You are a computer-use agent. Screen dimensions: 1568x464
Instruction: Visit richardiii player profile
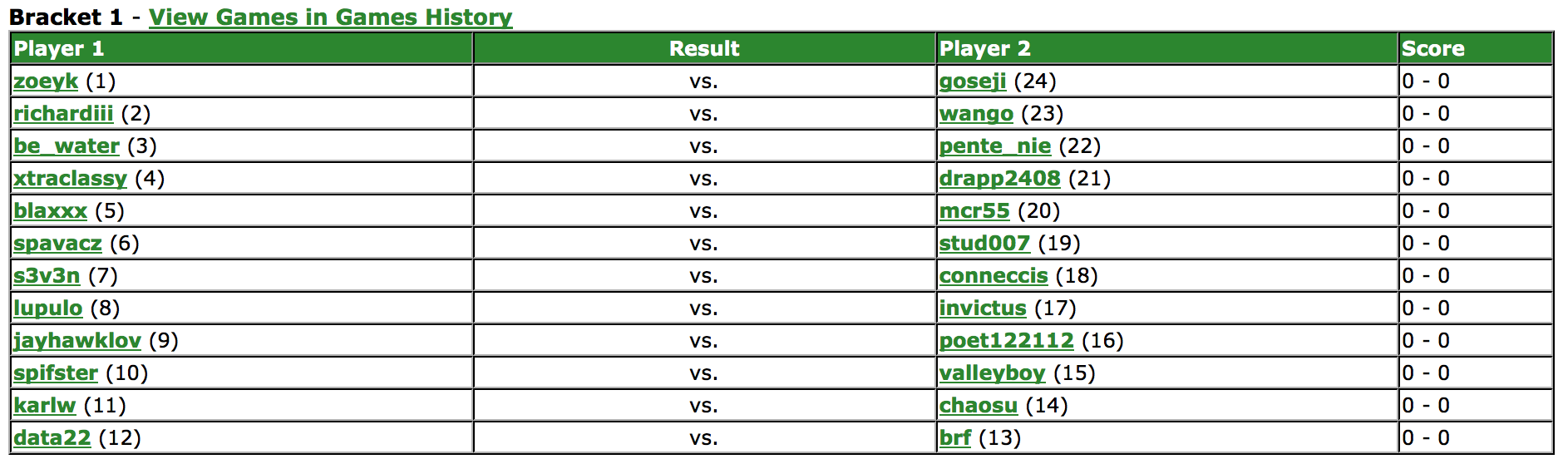point(63,114)
